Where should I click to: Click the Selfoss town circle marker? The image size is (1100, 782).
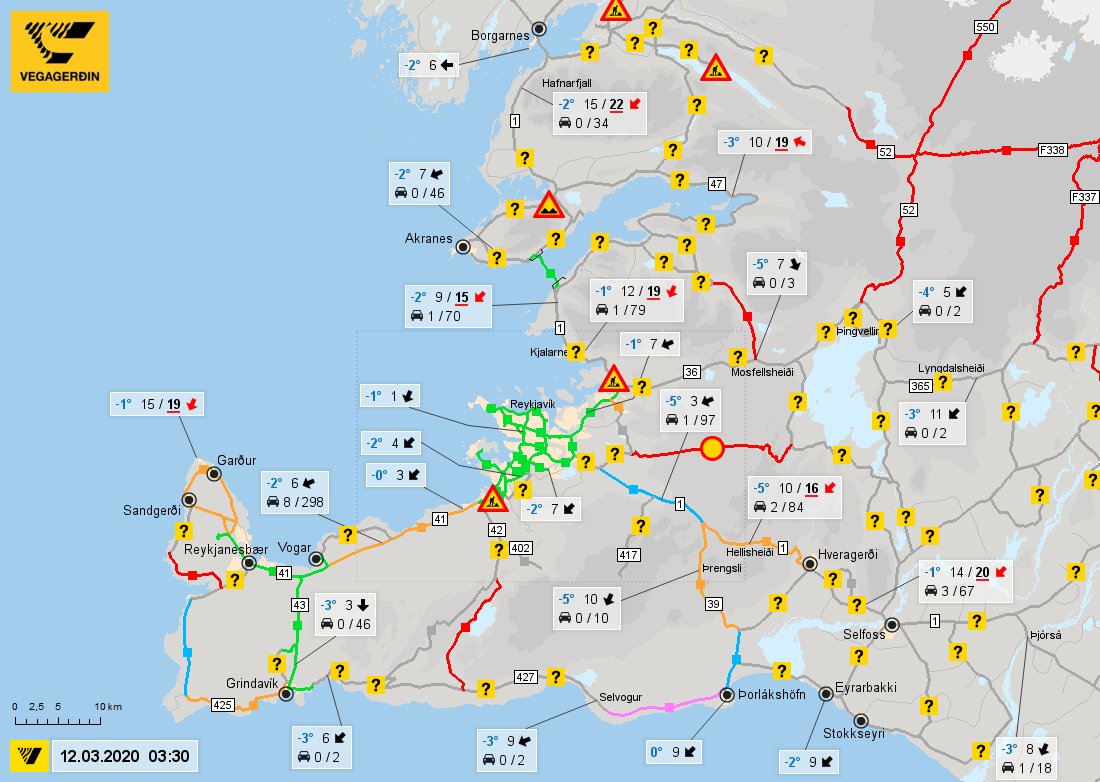pos(892,625)
